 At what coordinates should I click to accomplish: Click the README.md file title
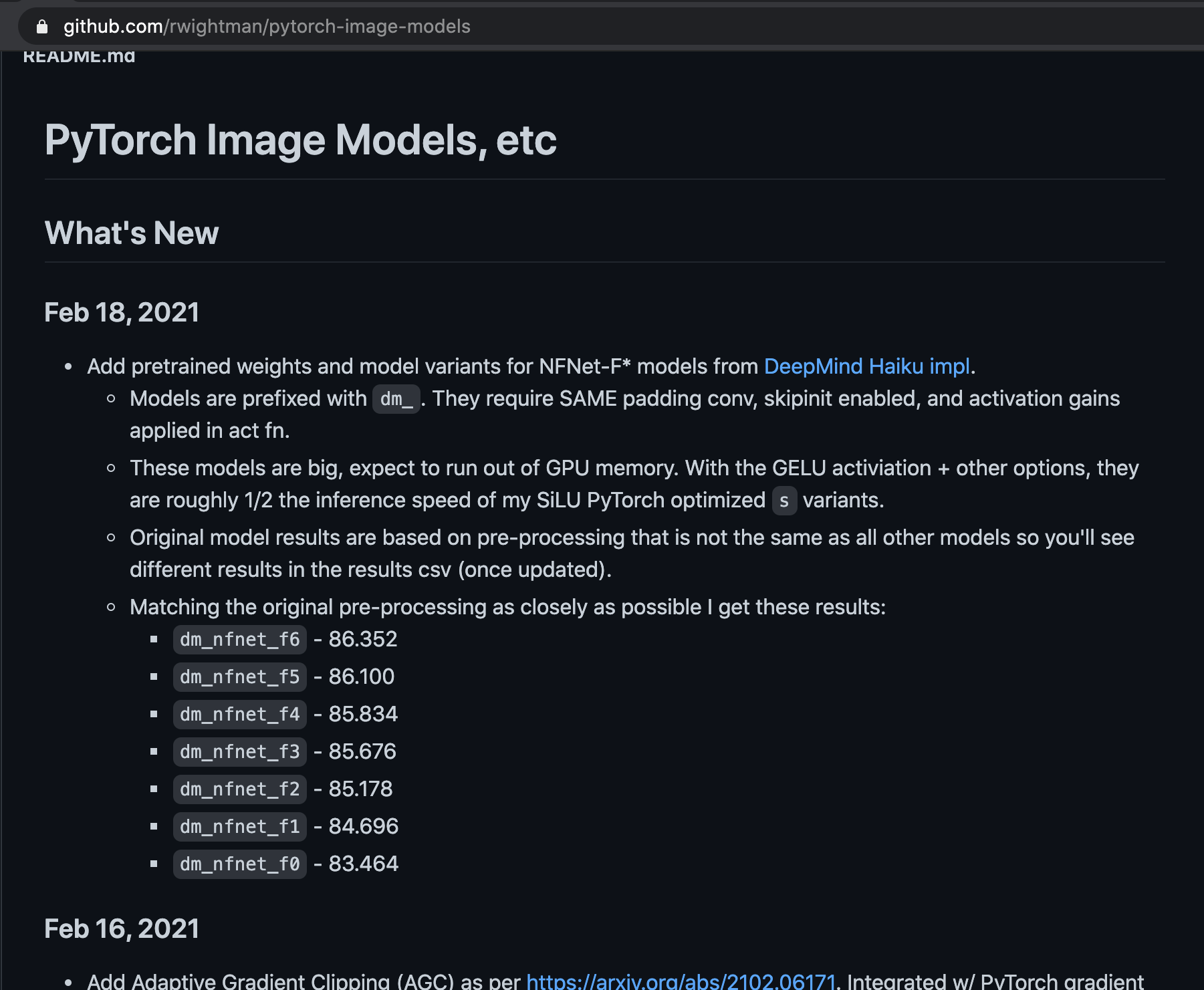pos(79,56)
